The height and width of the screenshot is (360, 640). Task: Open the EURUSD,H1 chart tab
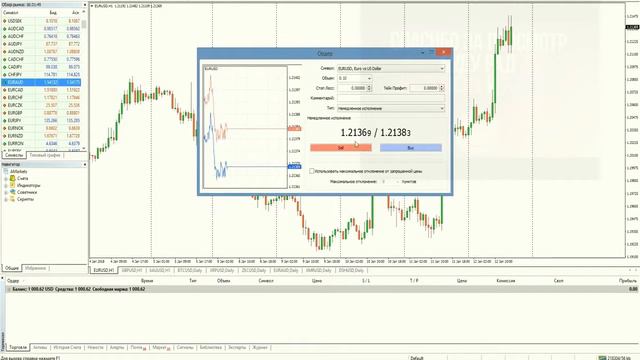pos(104,271)
